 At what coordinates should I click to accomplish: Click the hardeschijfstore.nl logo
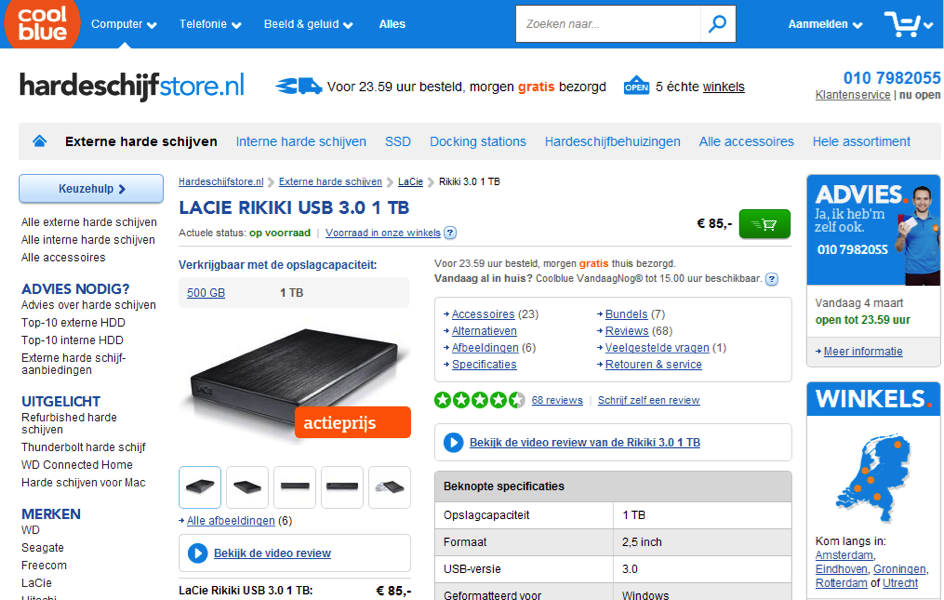132,86
